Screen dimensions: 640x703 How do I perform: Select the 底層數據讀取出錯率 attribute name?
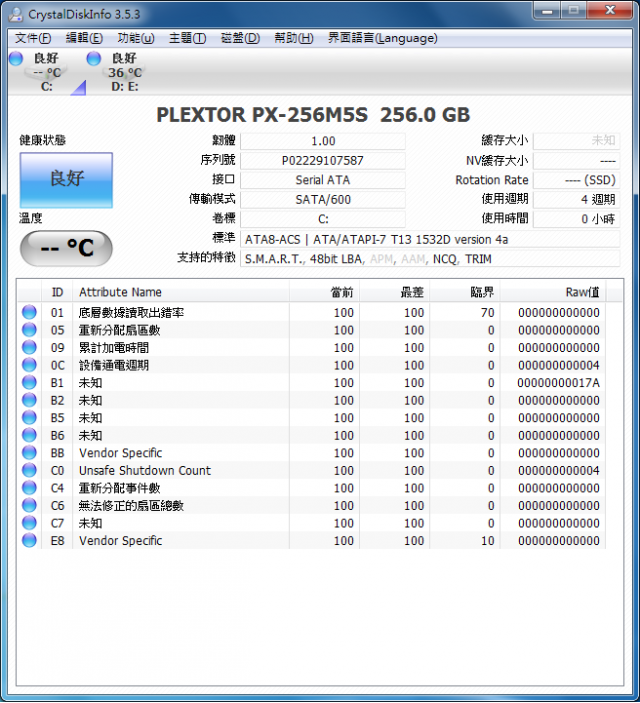[131, 312]
